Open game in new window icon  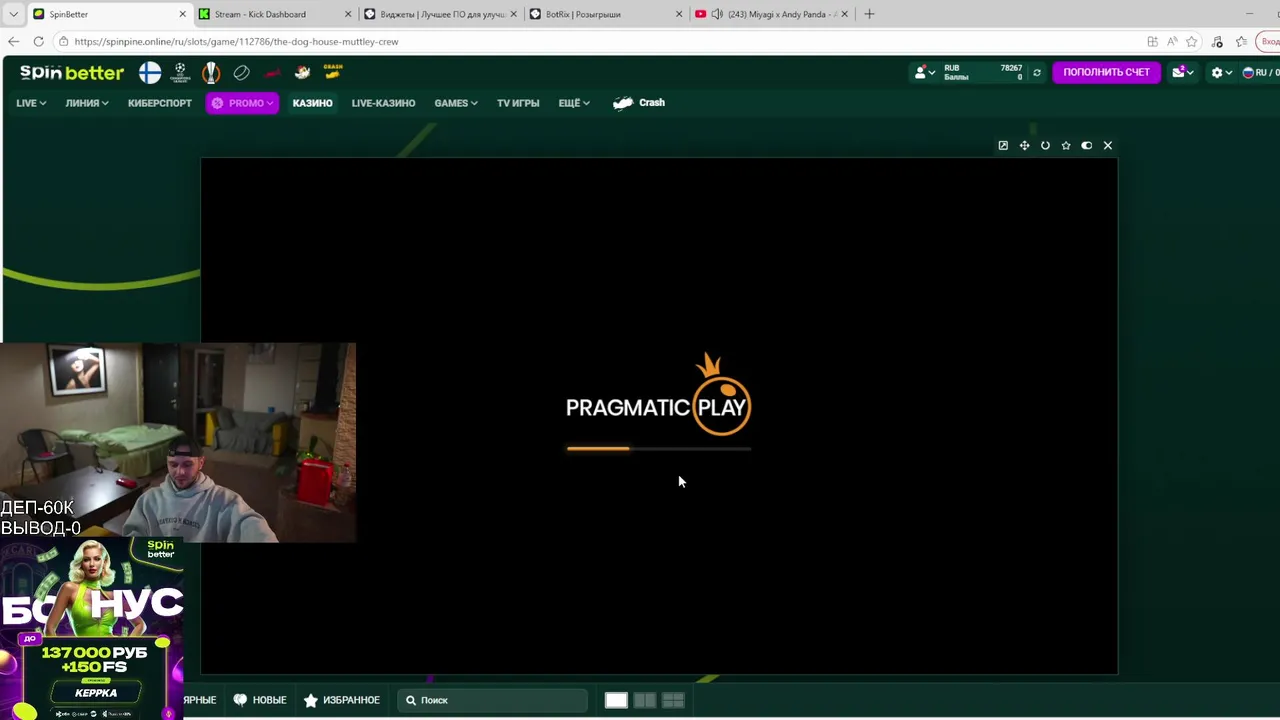(1003, 146)
